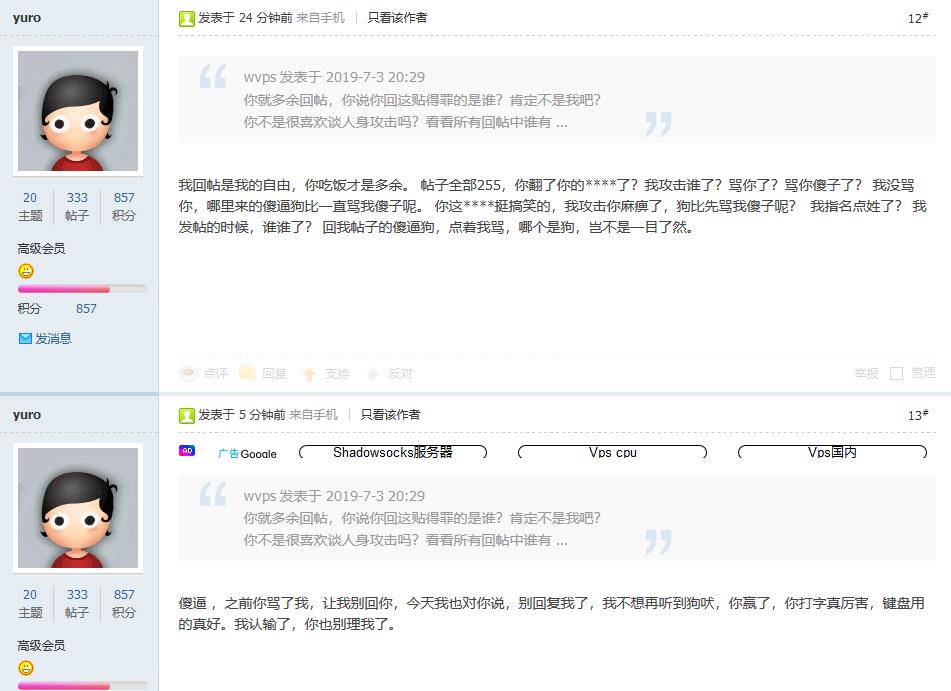The height and width of the screenshot is (691, 951).
Task: Open Shadowsocks服务器 ad pill
Action: click(x=393, y=452)
